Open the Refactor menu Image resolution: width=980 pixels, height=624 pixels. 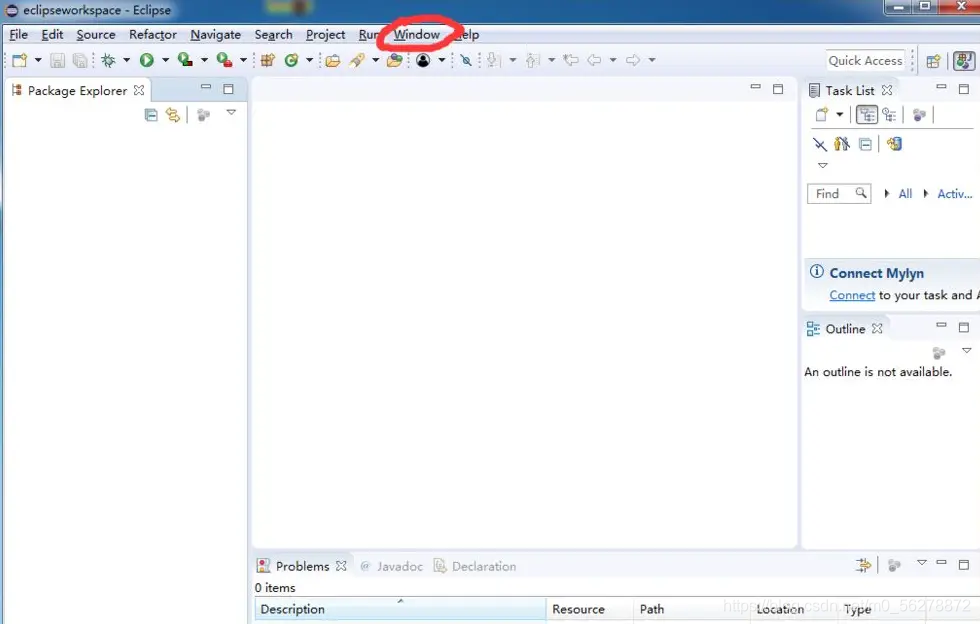click(x=152, y=34)
